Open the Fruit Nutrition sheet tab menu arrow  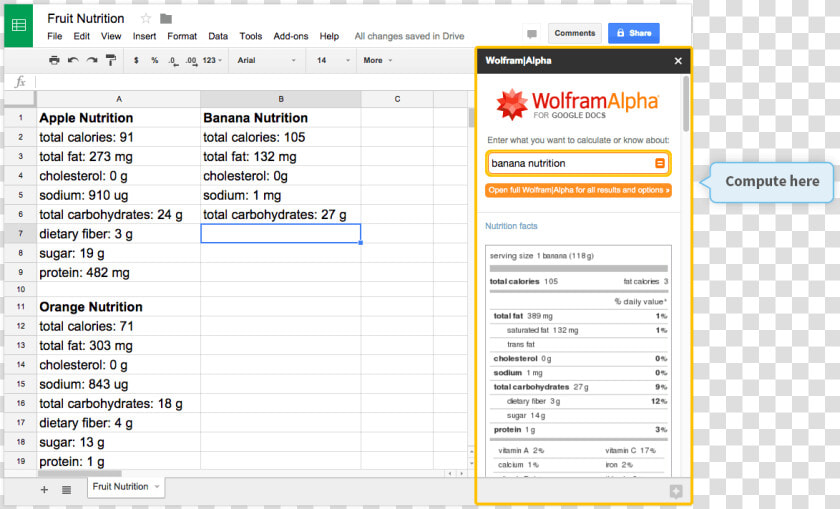[x=157, y=486]
